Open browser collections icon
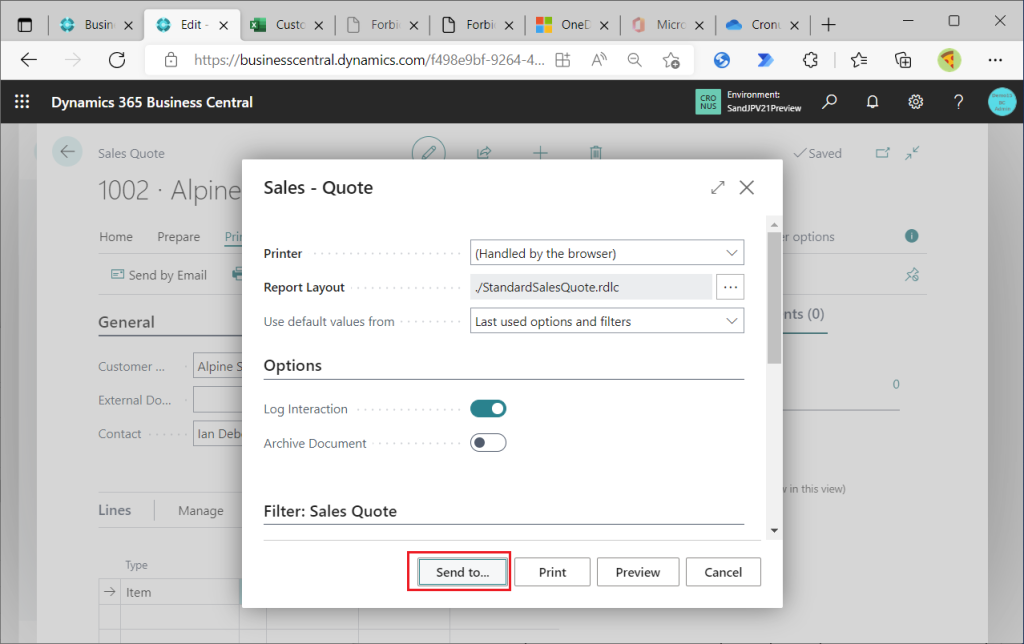Screen dimensions: 1024x644 pos(903,60)
